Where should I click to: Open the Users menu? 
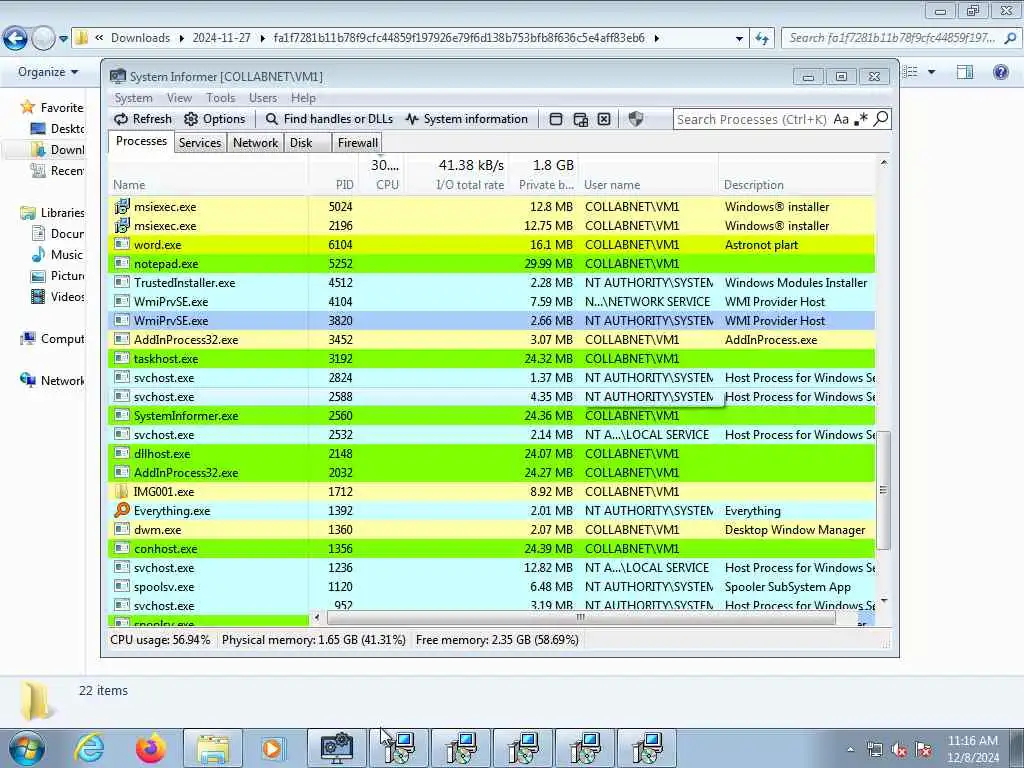coord(263,98)
